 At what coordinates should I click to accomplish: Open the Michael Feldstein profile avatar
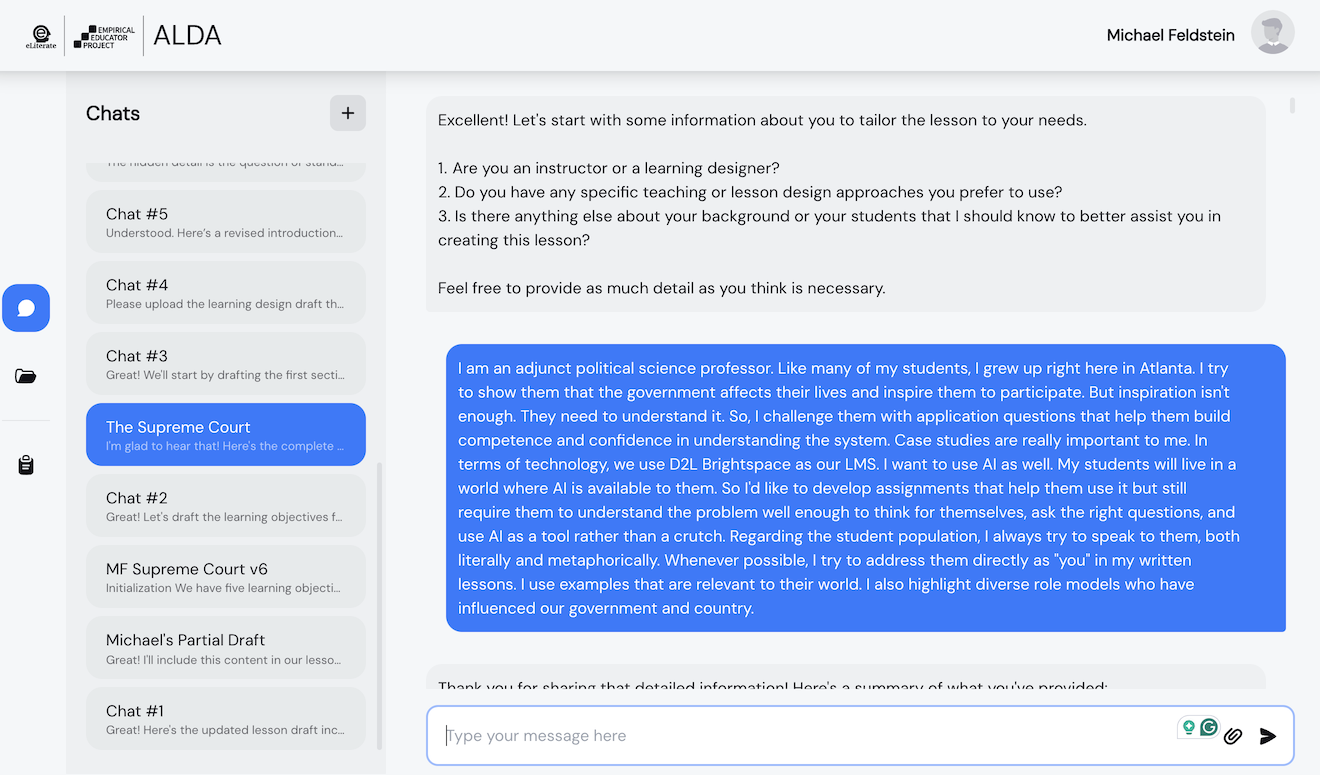point(1272,32)
